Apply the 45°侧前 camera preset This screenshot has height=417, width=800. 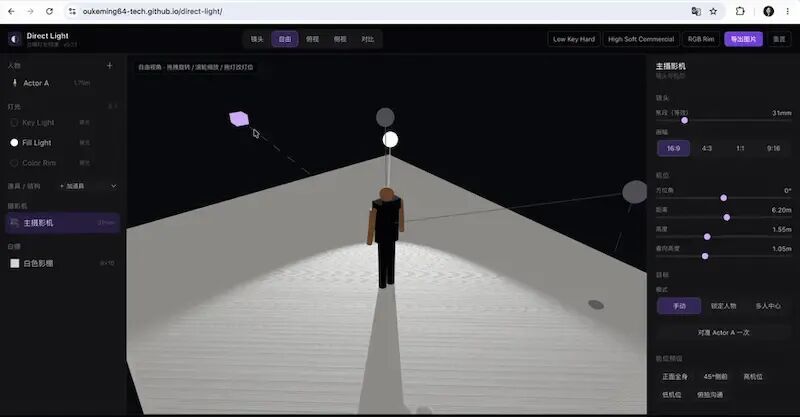pyautogui.click(x=715, y=377)
